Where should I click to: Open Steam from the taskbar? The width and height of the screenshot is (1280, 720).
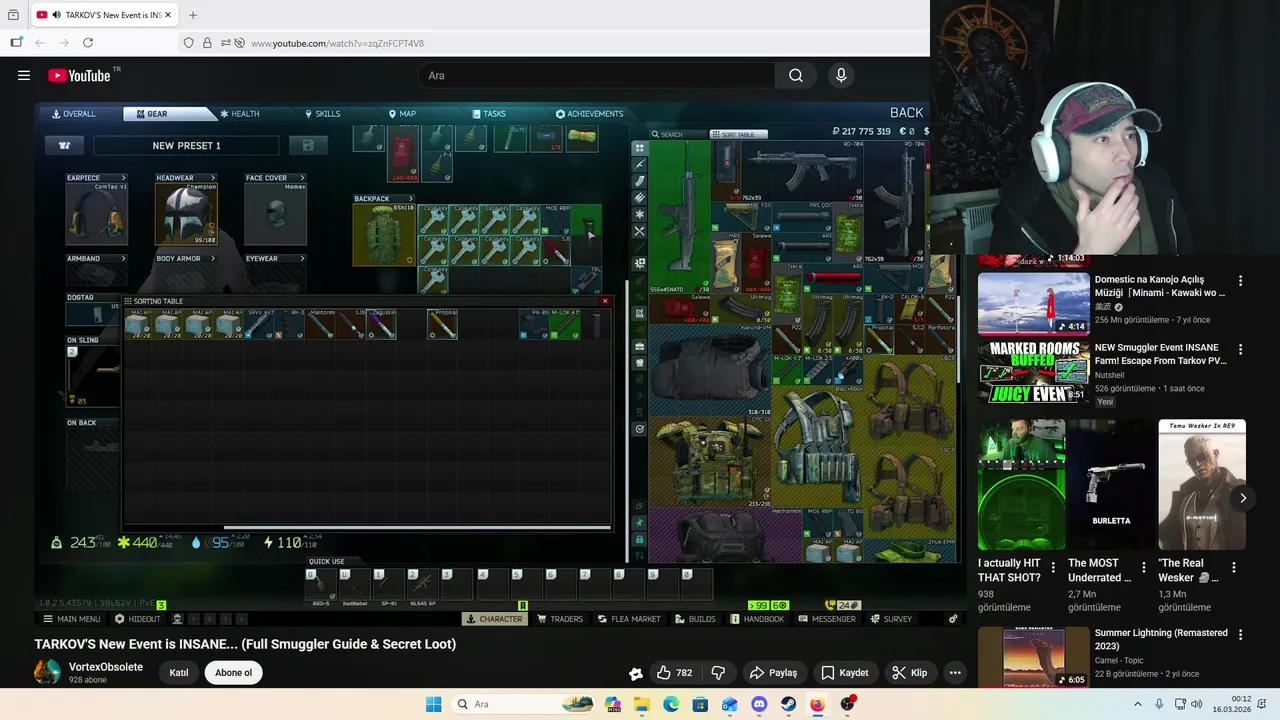(788, 704)
